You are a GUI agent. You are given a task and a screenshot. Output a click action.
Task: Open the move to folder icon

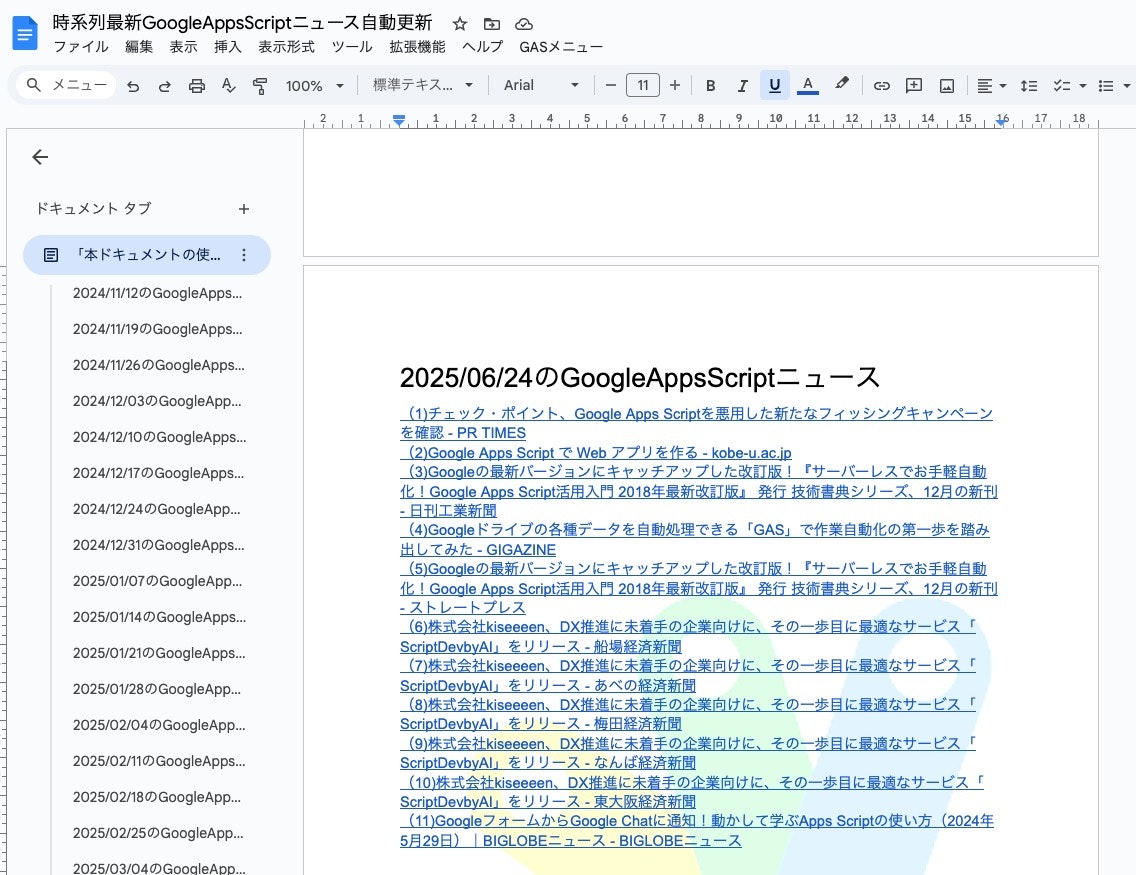tap(492, 24)
